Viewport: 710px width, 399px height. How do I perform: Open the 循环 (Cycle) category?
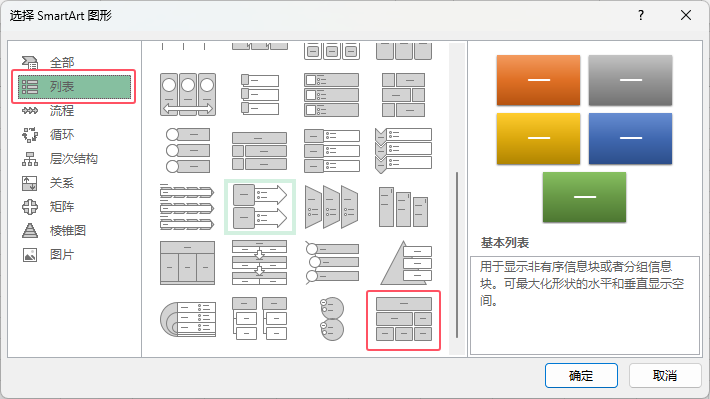(x=62, y=135)
